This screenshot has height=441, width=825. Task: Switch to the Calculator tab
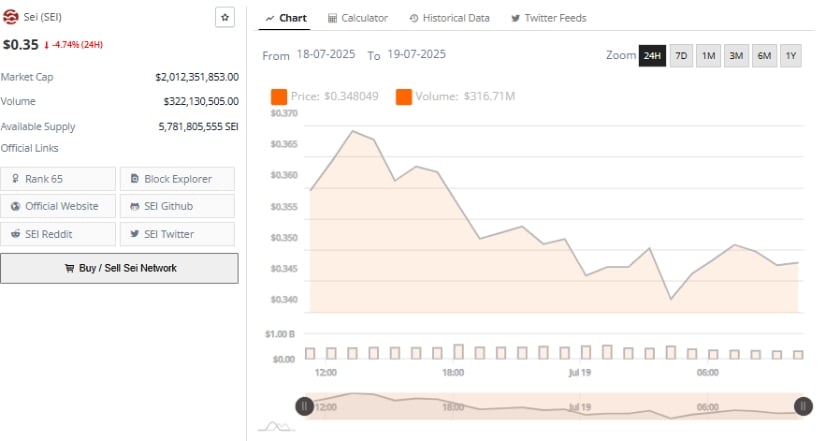pyautogui.click(x=358, y=18)
